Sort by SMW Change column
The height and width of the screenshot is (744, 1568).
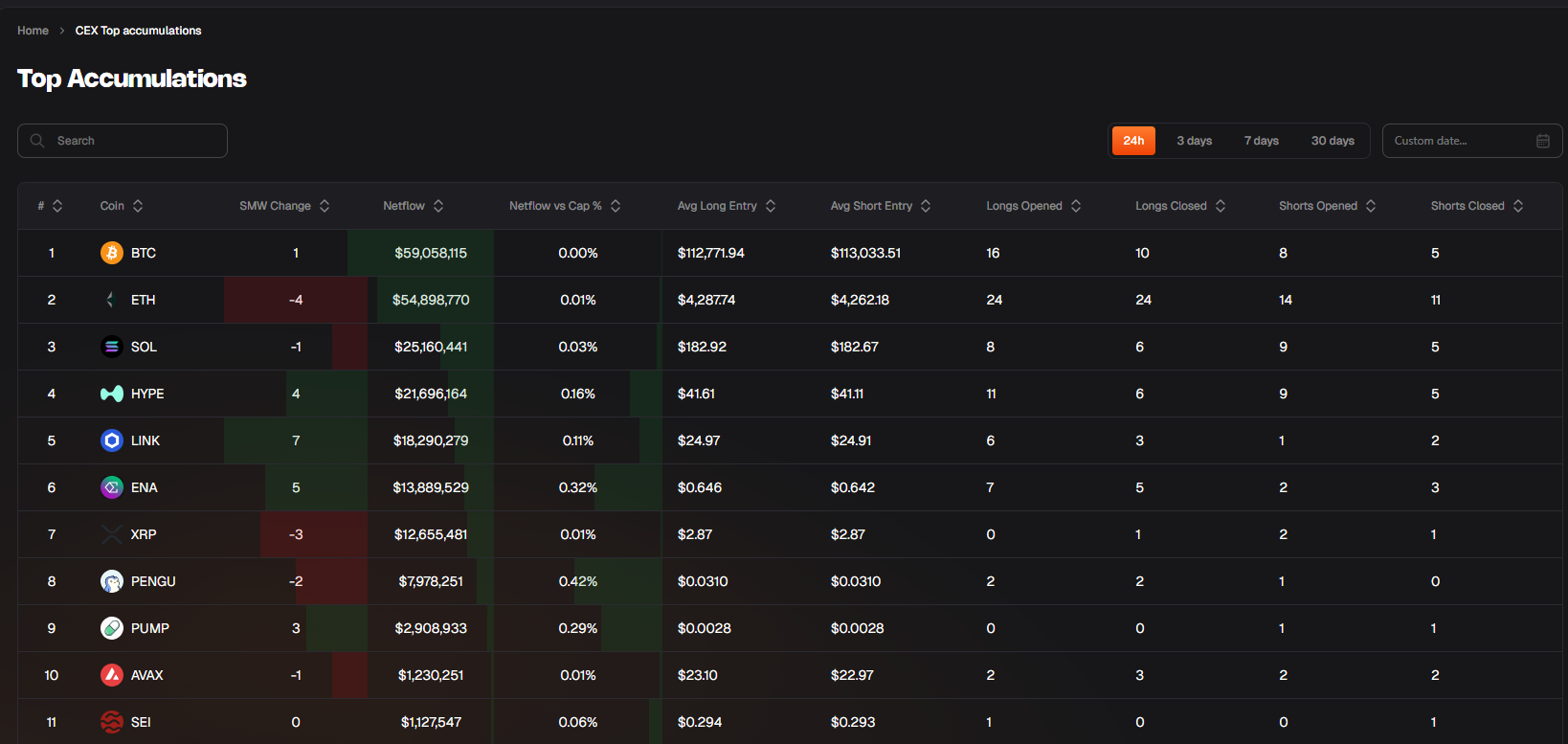325,206
